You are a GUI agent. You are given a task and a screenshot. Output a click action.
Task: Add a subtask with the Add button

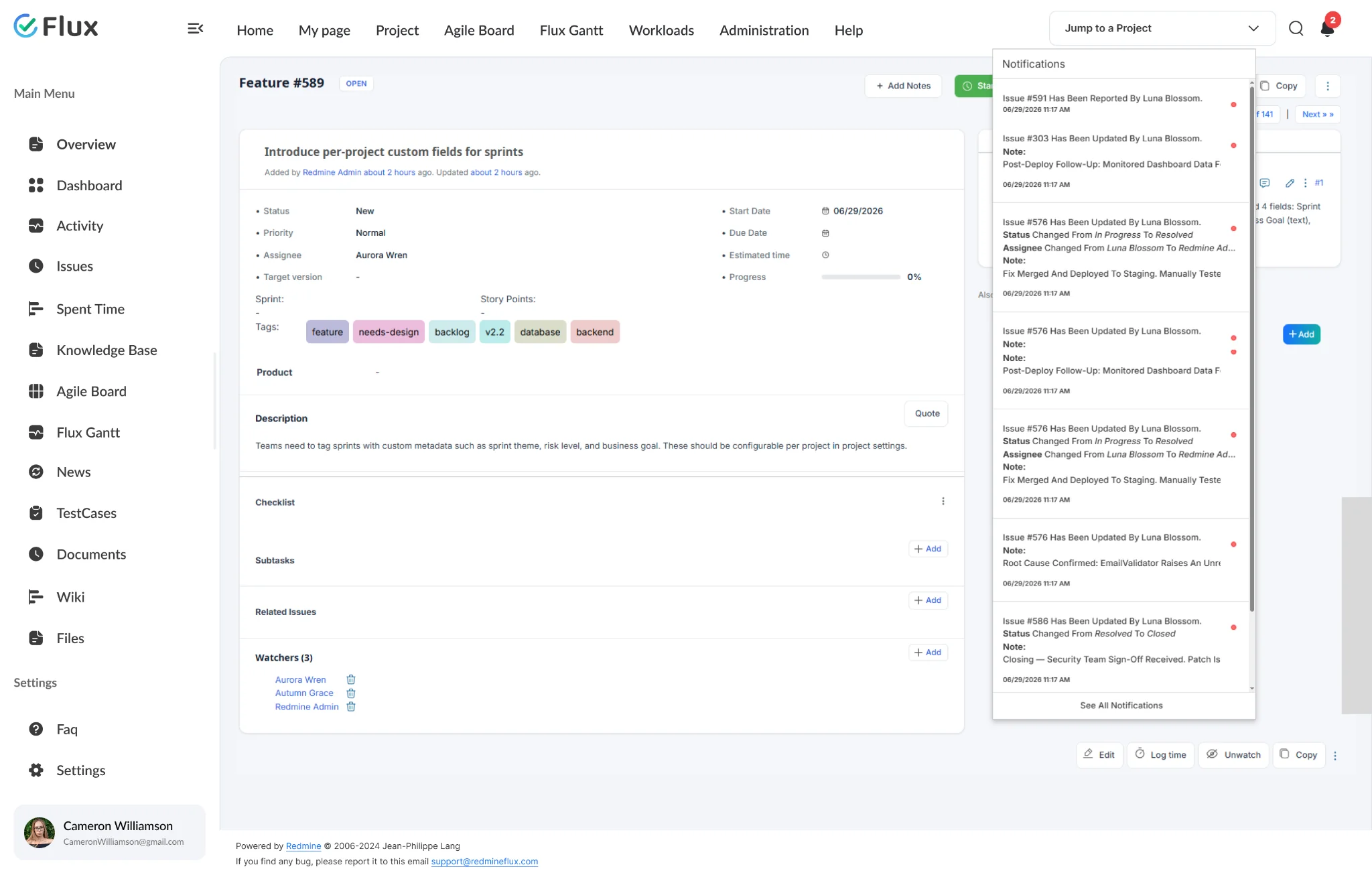tap(928, 549)
